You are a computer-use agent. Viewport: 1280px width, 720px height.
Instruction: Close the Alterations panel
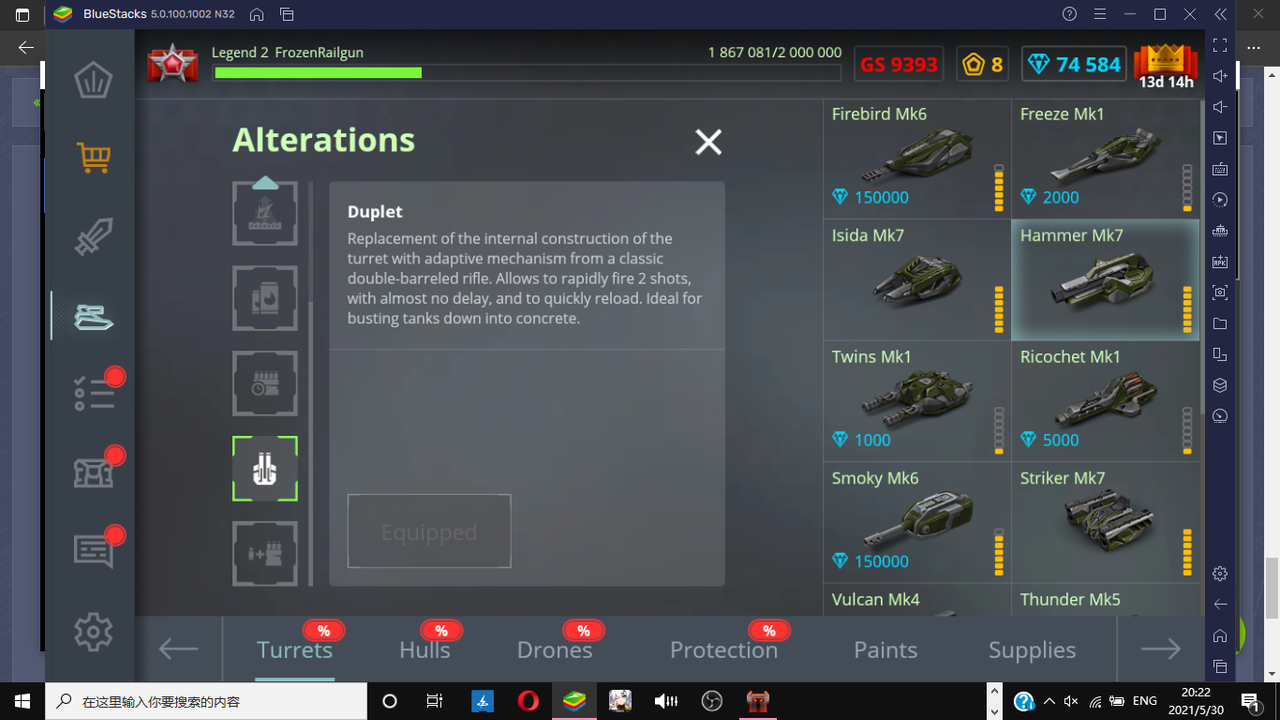pyautogui.click(x=708, y=142)
